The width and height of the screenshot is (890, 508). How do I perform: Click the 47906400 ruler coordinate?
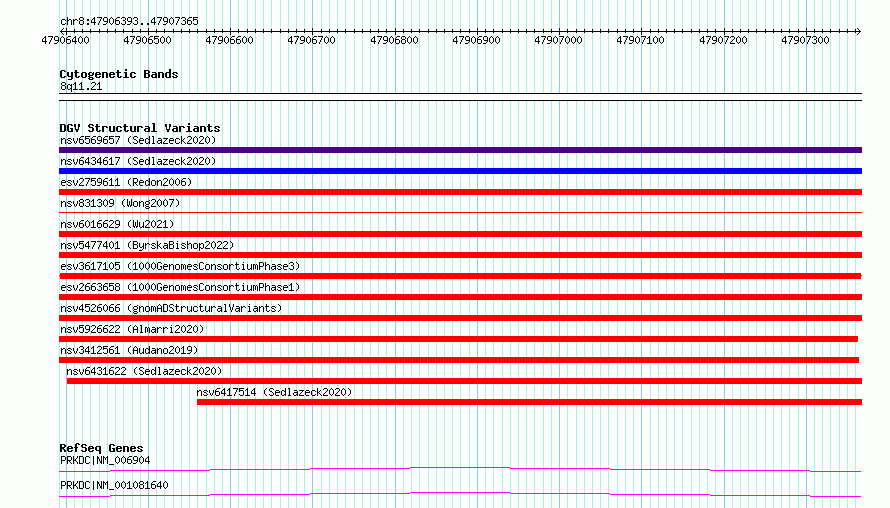pos(65,40)
